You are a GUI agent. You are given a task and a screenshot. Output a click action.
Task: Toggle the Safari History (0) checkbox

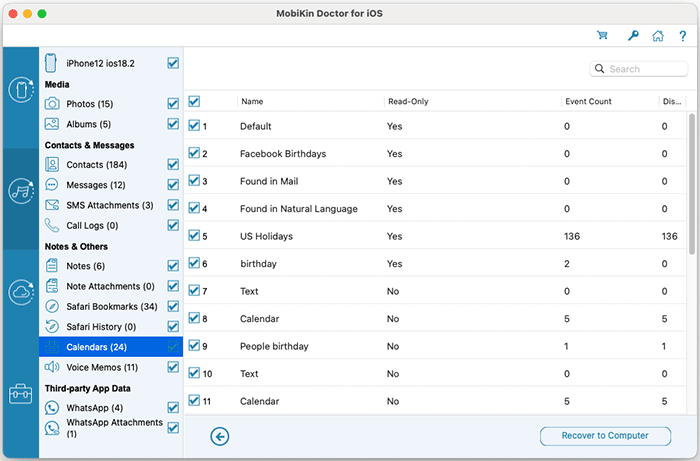coord(173,327)
